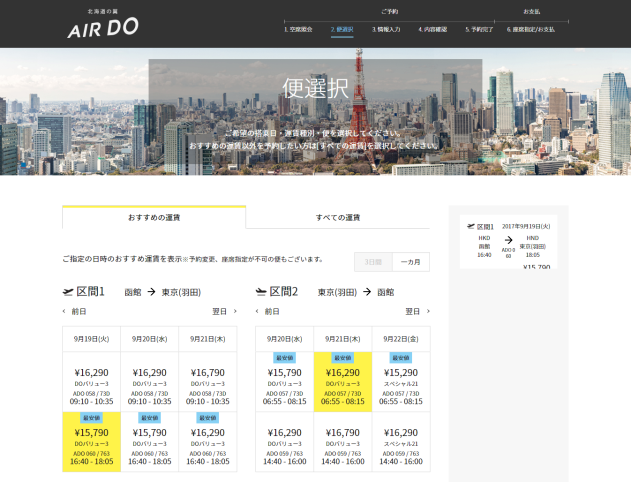
Task: Select 区間1 9月21日 16:40 flight ¥16,290
Action: [x=208, y=442]
